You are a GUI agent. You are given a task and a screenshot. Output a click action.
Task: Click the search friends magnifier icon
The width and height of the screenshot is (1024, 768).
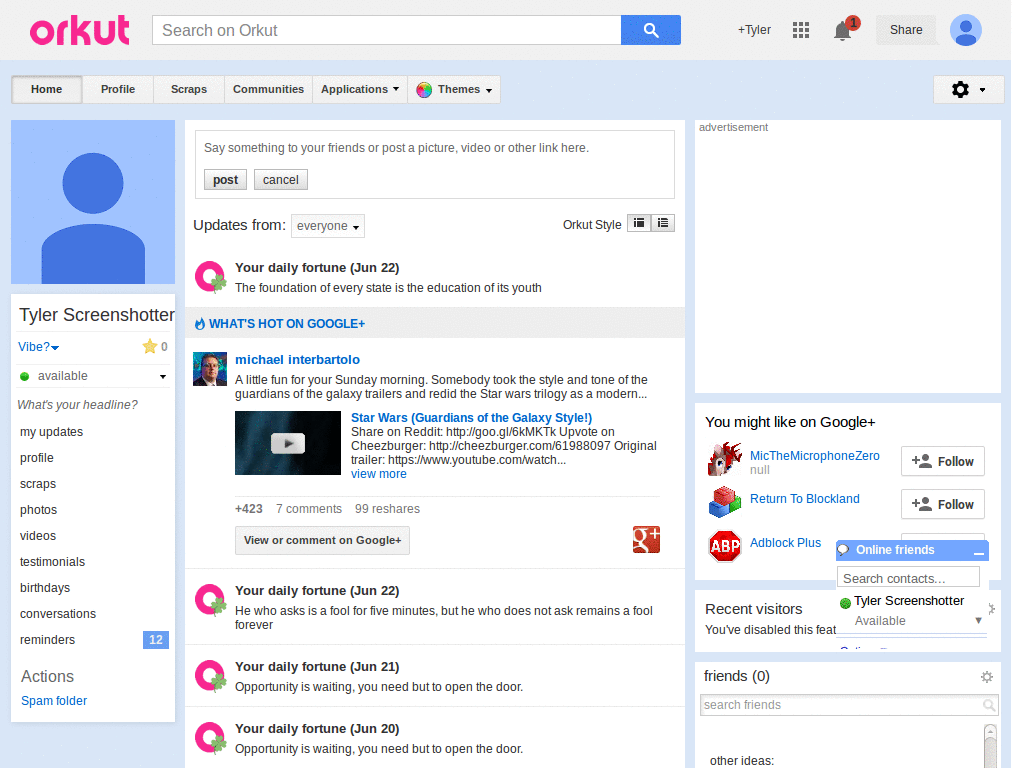pyautogui.click(x=989, y=705)
